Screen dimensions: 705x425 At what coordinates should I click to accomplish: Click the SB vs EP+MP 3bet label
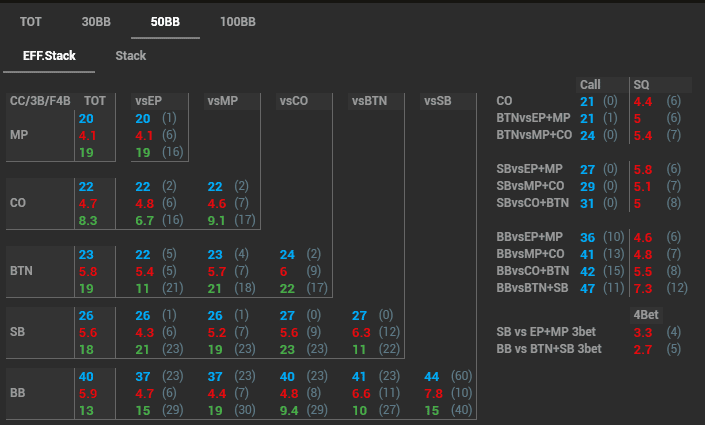[x=549, y=331]
